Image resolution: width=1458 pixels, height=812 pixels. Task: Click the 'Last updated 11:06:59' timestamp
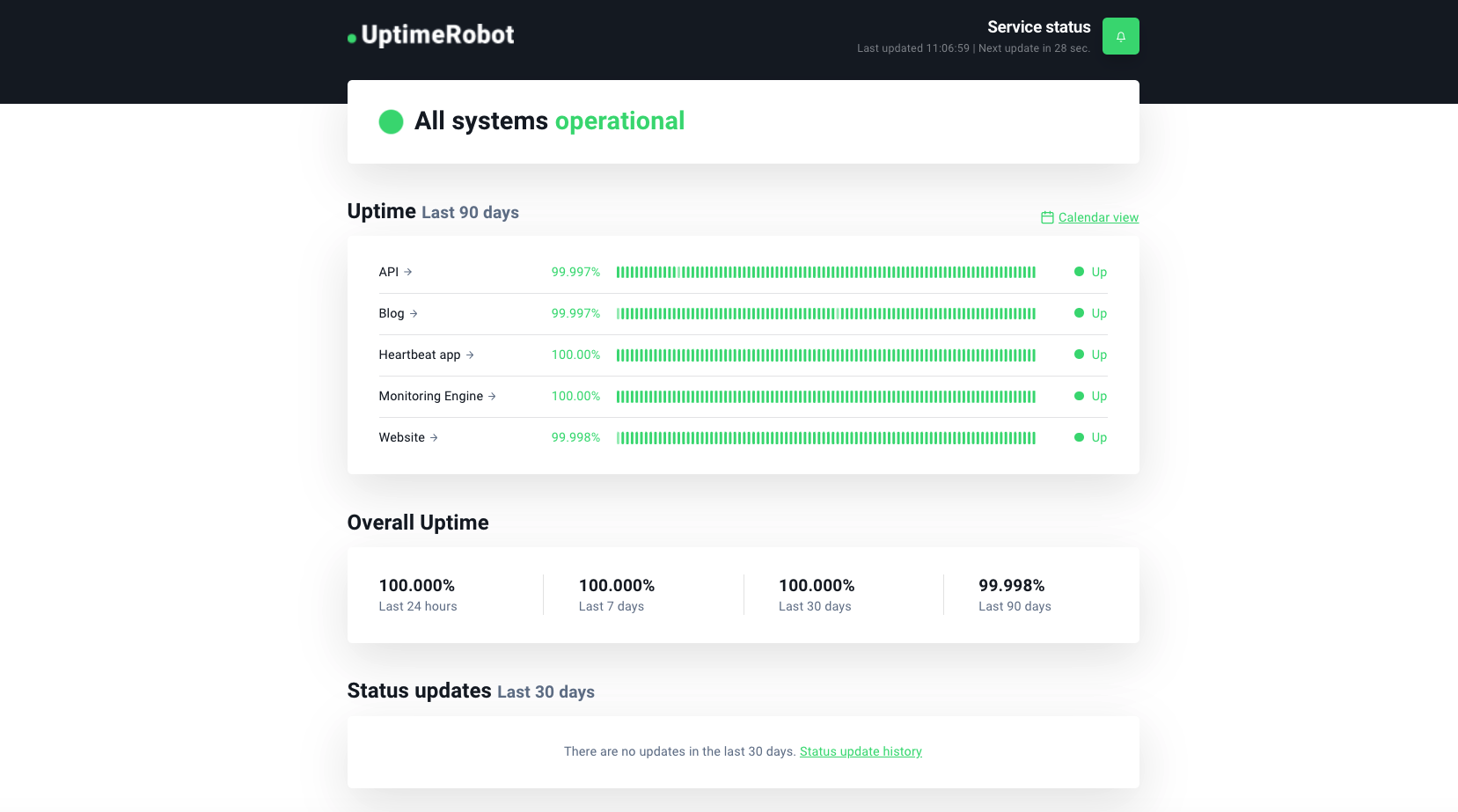coord(913,48)
